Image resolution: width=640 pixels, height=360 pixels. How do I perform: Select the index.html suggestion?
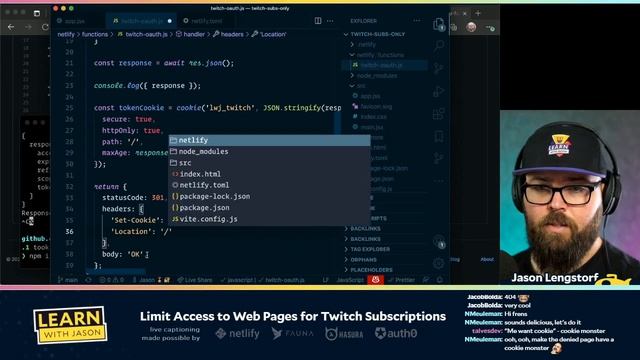tap(269, 174)
